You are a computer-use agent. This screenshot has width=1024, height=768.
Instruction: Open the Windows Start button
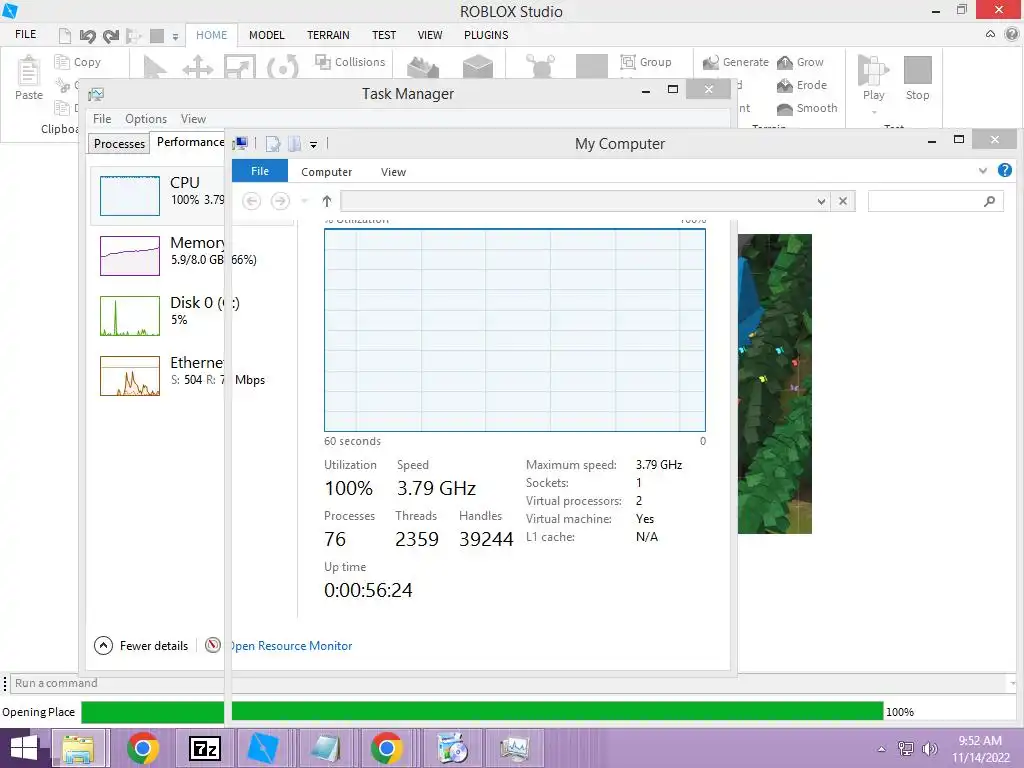tap(24, 748)
